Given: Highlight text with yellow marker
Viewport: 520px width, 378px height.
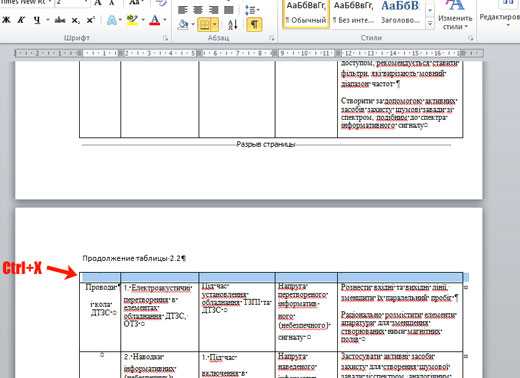Looking at the screenshot, I should [132, 20].
